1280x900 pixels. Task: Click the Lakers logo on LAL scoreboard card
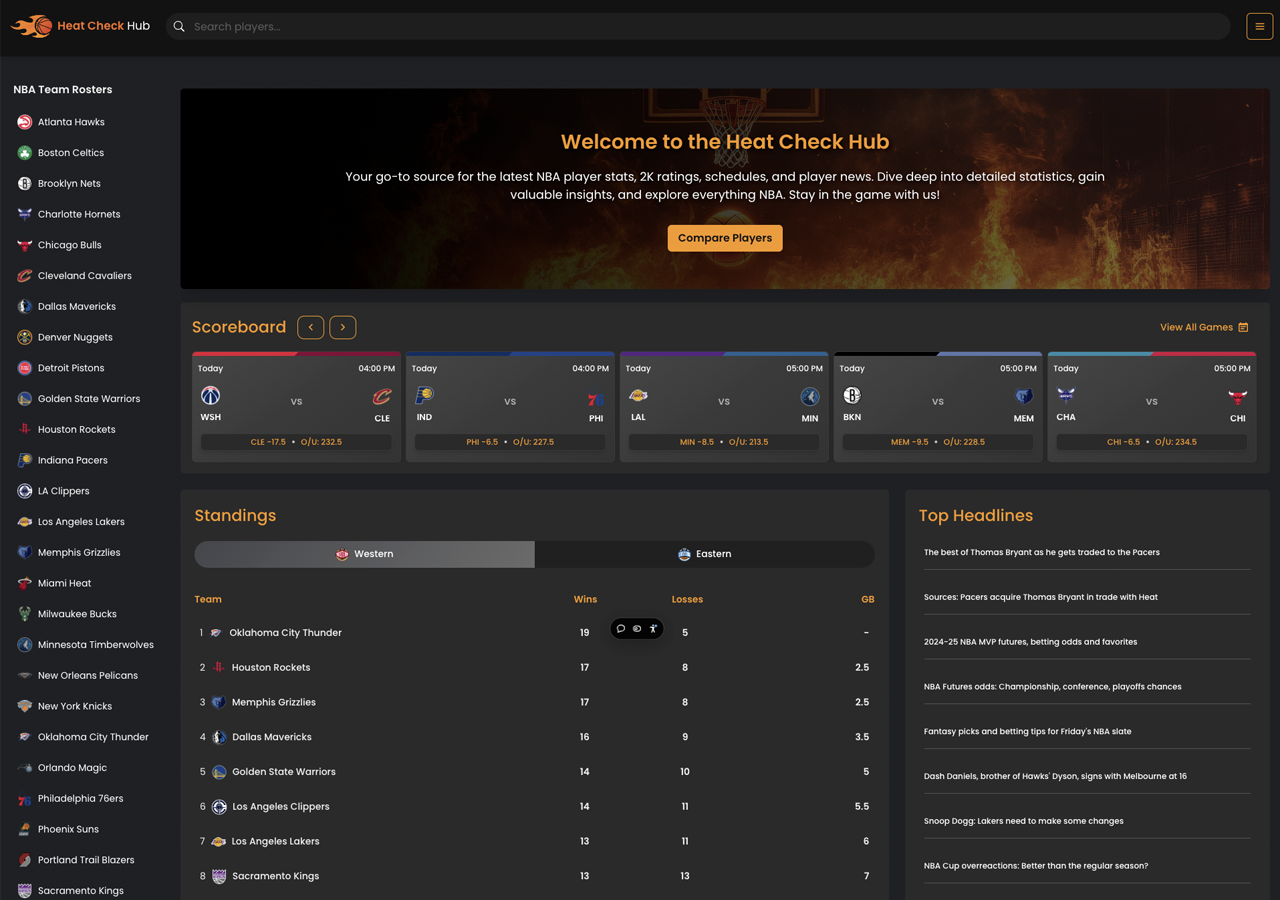[638, 396]
